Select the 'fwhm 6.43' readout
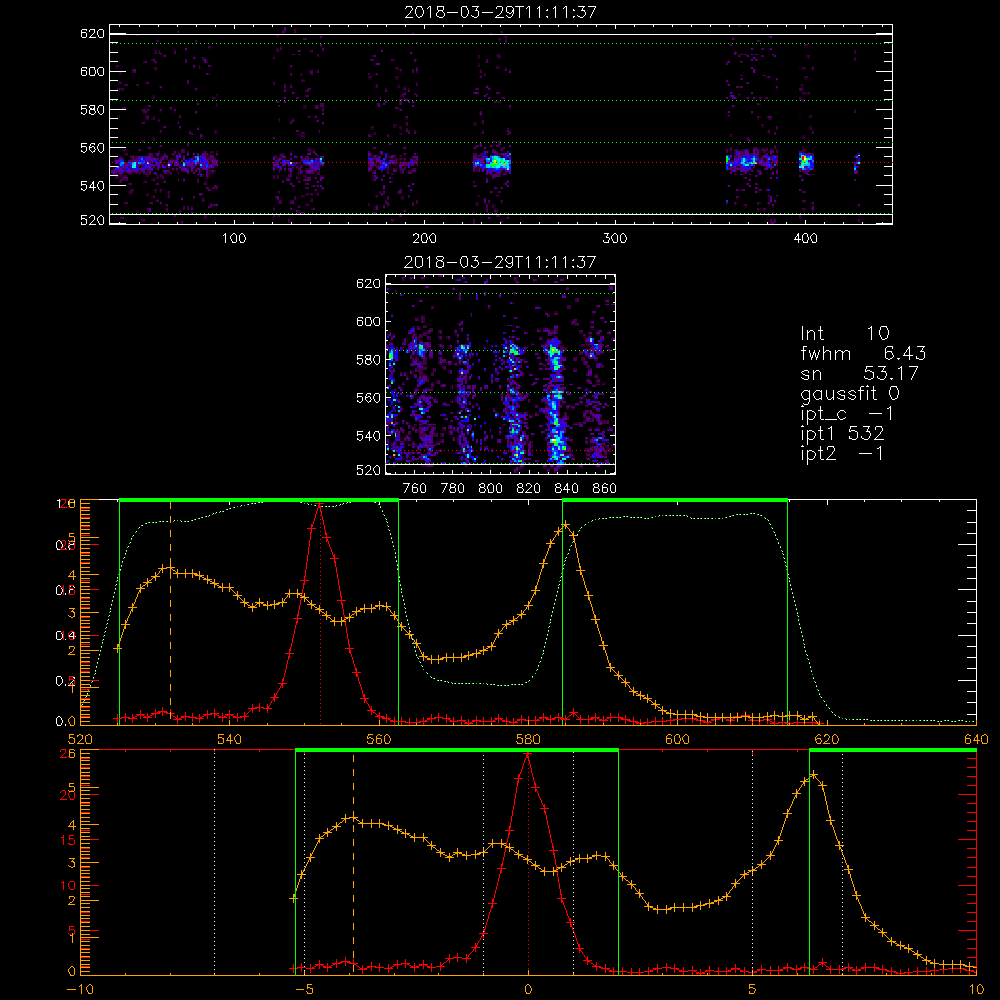This screenshot has width=1000, height=1000. click(x=863, y=353)
